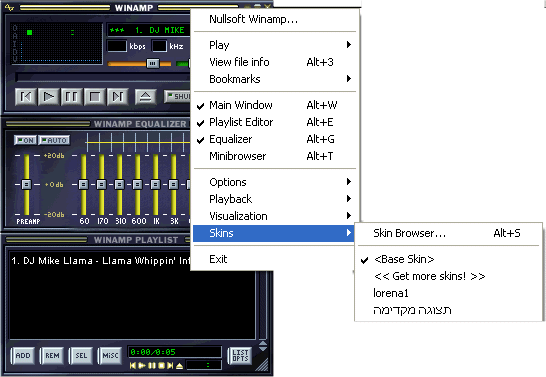Open files with the Eject button
This screenshot has height=377, width=546.
(145, 96)
